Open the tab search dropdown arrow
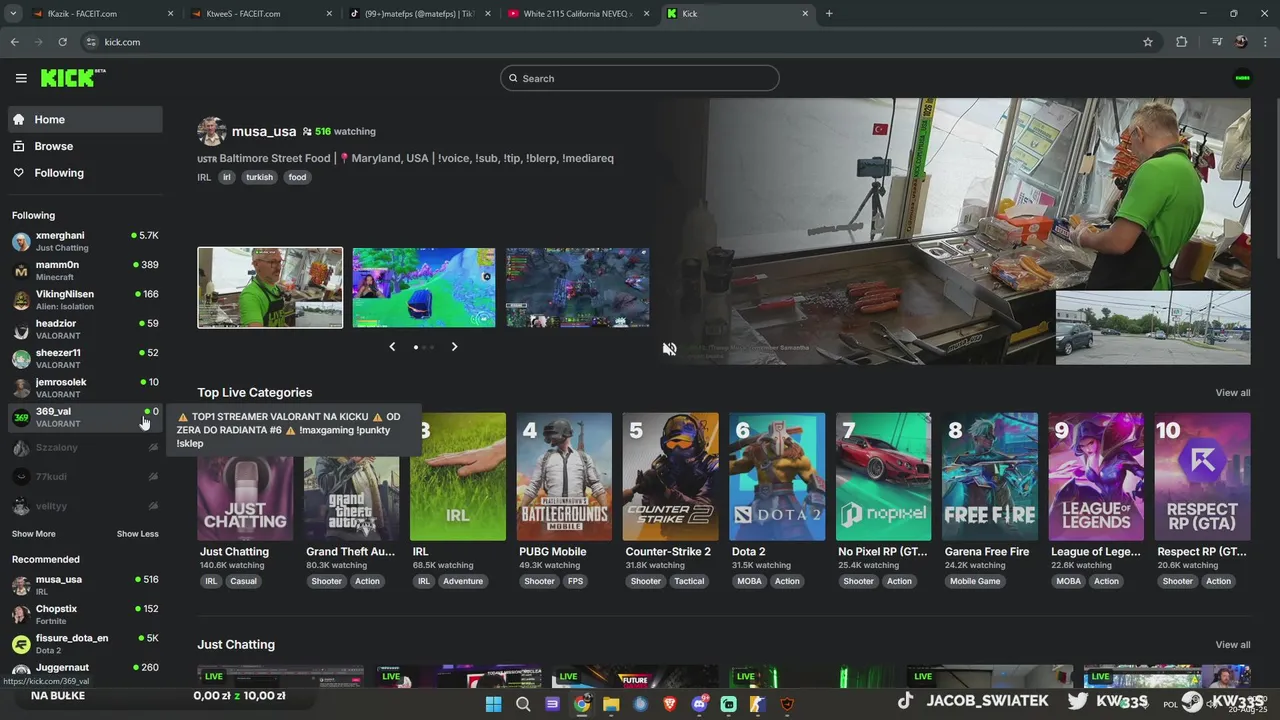Image resolution: width=1280 pixels, height=720 pixels. (13, 14)
